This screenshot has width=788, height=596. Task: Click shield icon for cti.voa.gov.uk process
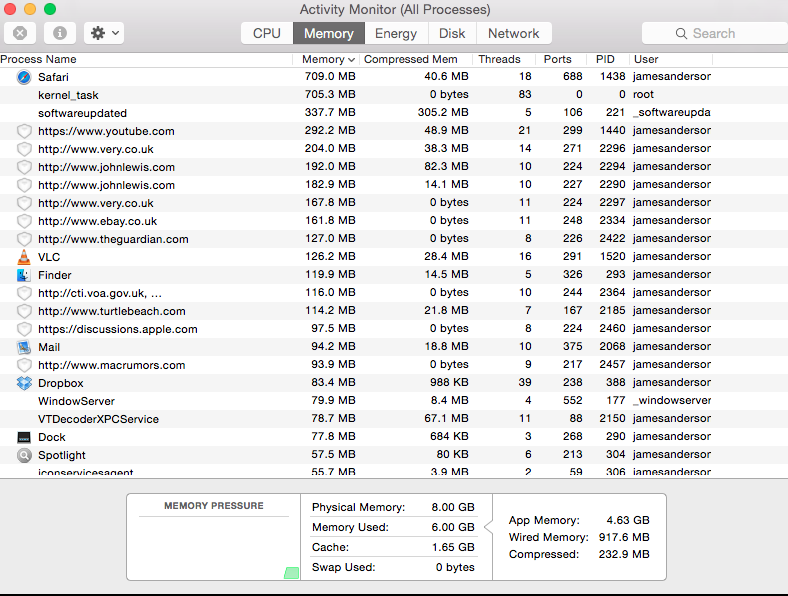click(24, 293)
